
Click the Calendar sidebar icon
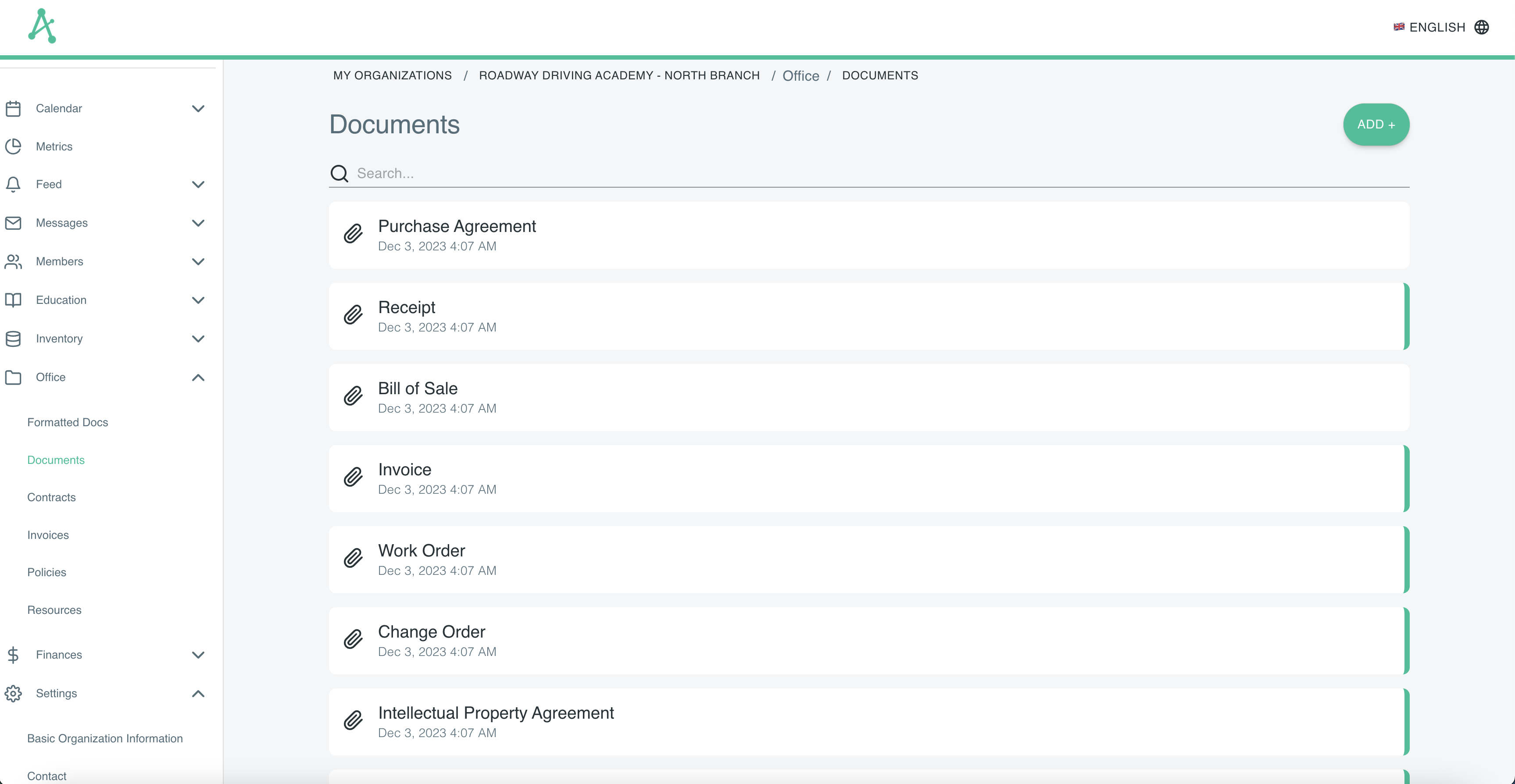click(13, 108)
